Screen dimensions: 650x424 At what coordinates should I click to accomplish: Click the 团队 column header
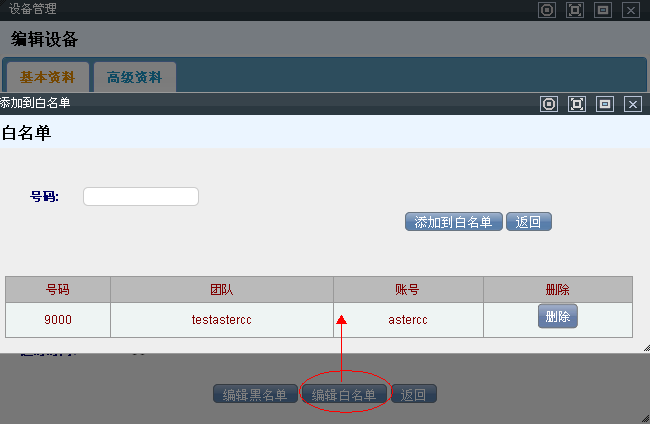click(x=221, y=290)
